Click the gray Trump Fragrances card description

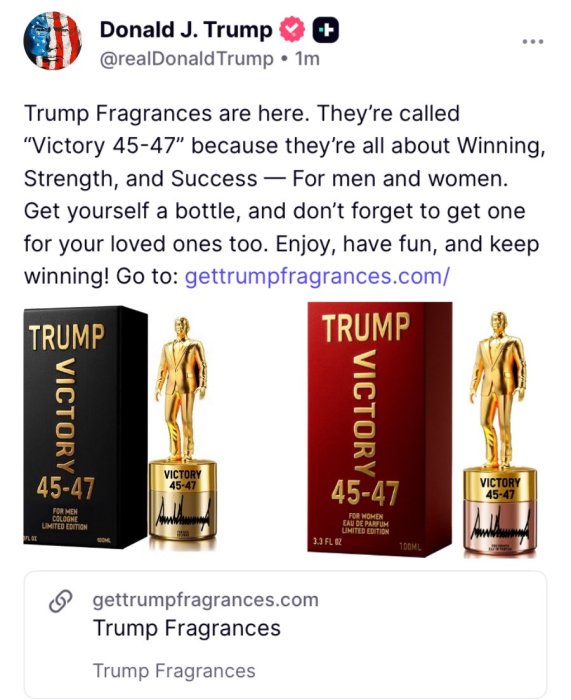click(174, 671)
